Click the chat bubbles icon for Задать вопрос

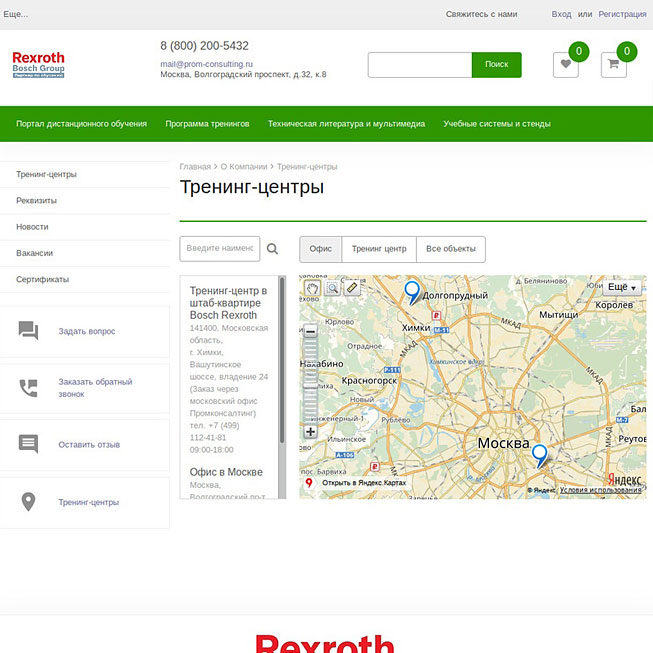(x=28, y=331)
